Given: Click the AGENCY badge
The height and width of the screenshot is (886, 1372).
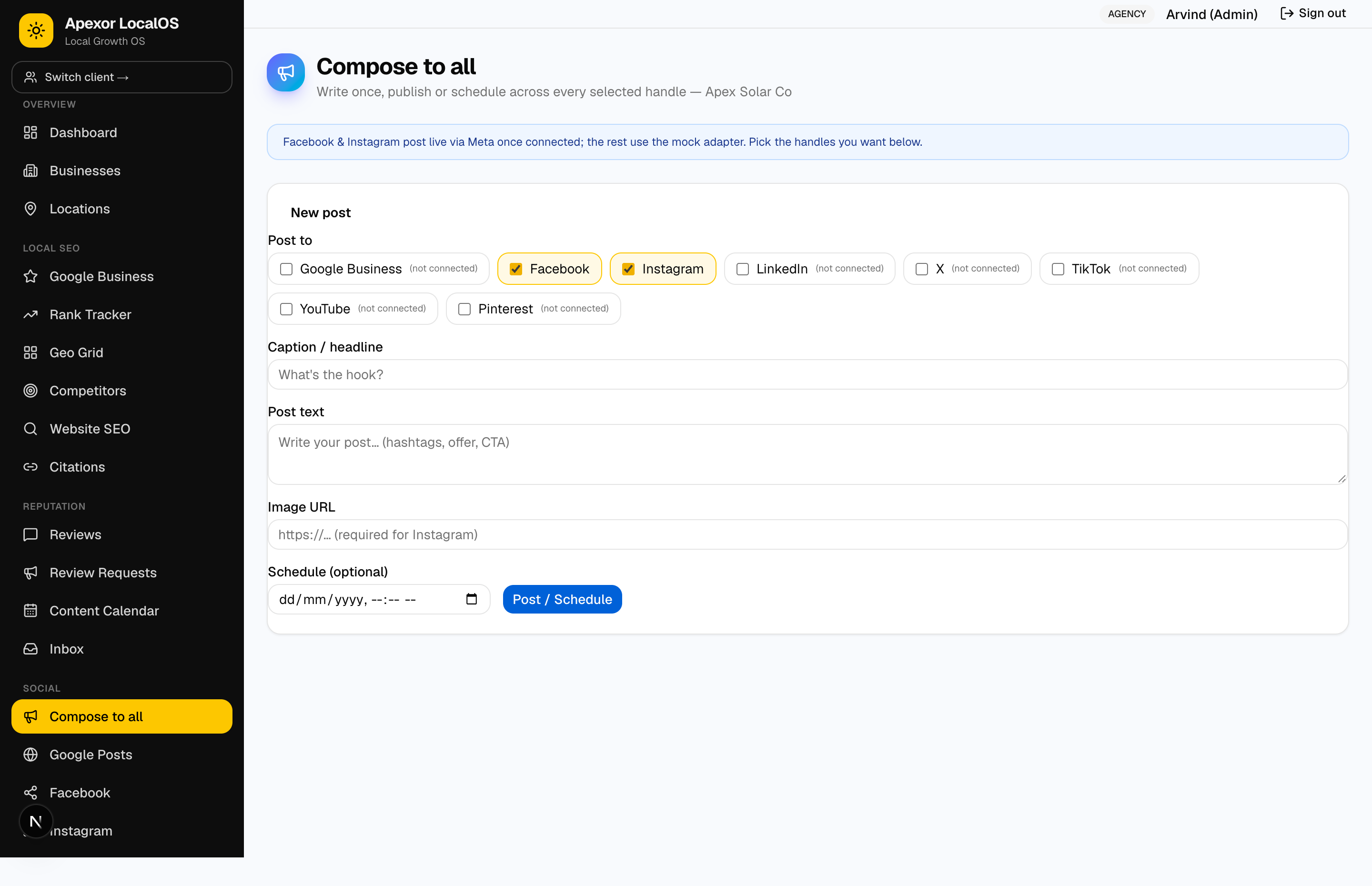Looking at the screenshot, I should click(x=1126, y=14).
